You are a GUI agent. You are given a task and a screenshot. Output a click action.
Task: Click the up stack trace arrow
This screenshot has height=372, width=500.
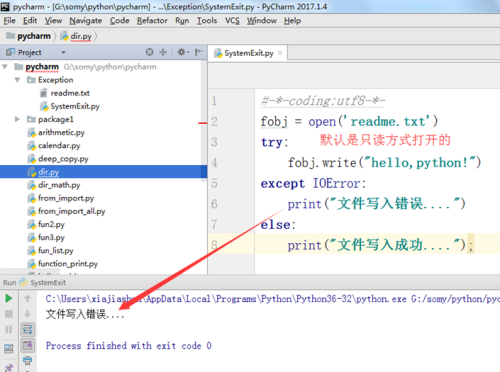coord(27,298)
